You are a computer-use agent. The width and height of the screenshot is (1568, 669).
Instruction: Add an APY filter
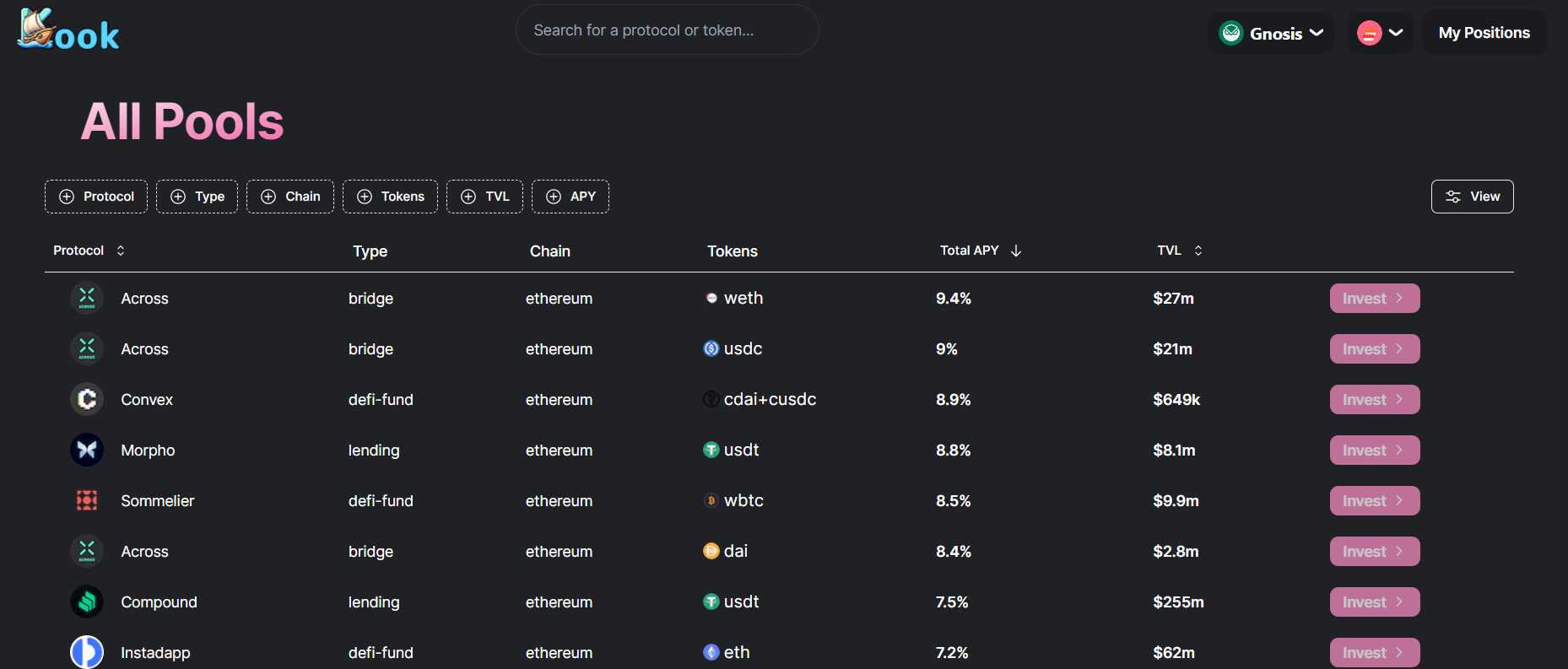[570, 197]
